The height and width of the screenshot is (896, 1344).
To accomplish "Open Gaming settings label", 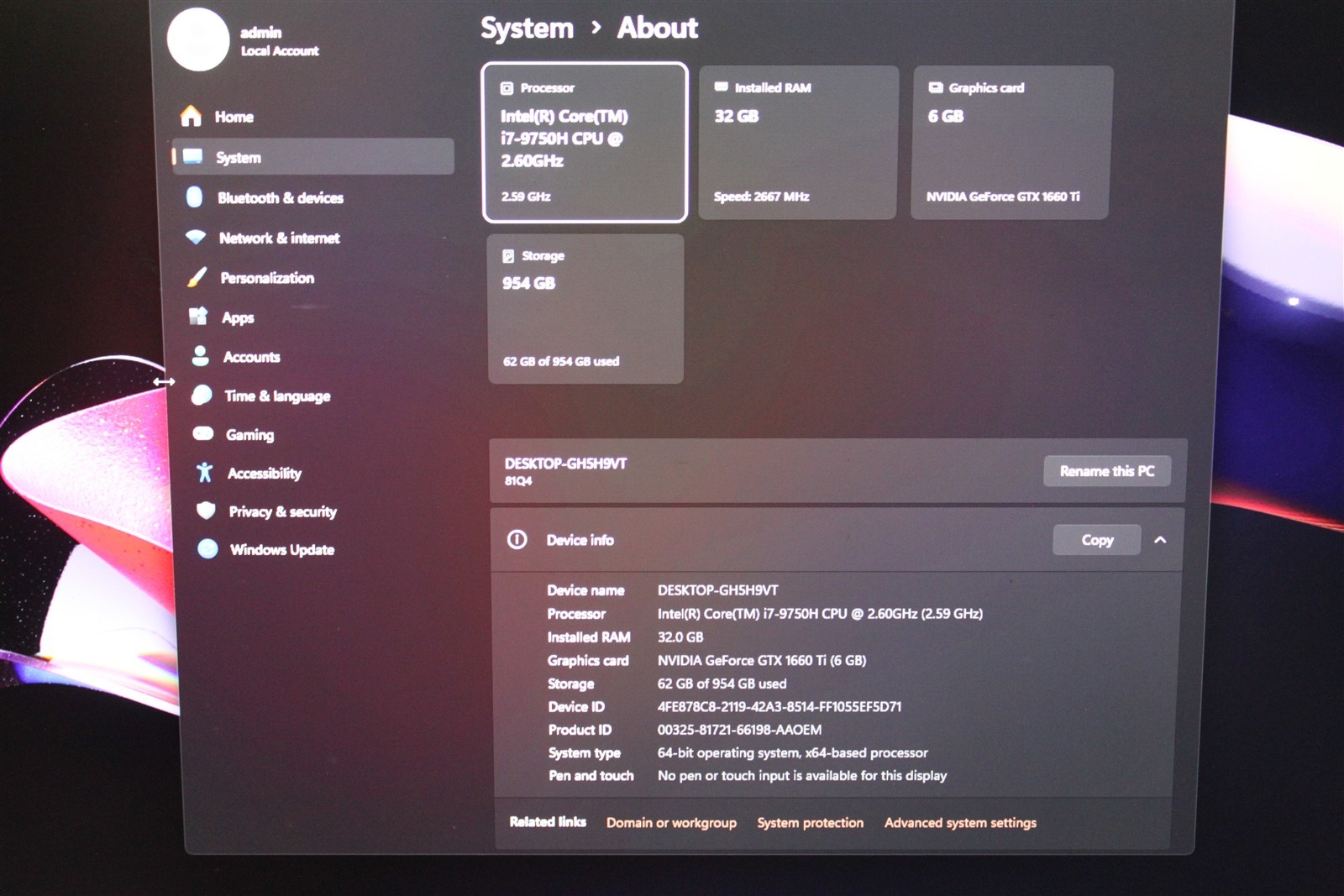I will coord(249,435).
